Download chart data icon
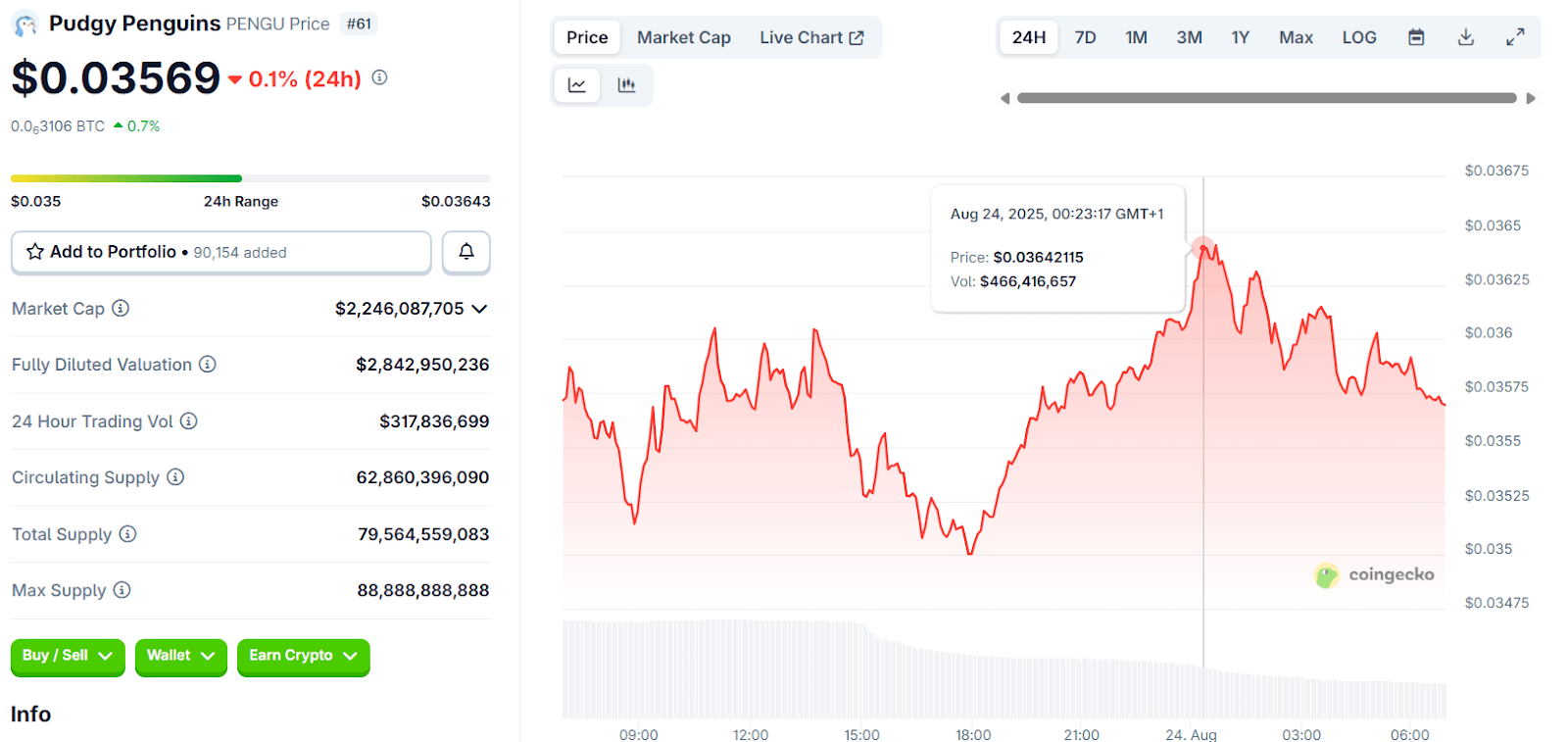This screenshot has width=1568, height=742. pos(1466,37)
